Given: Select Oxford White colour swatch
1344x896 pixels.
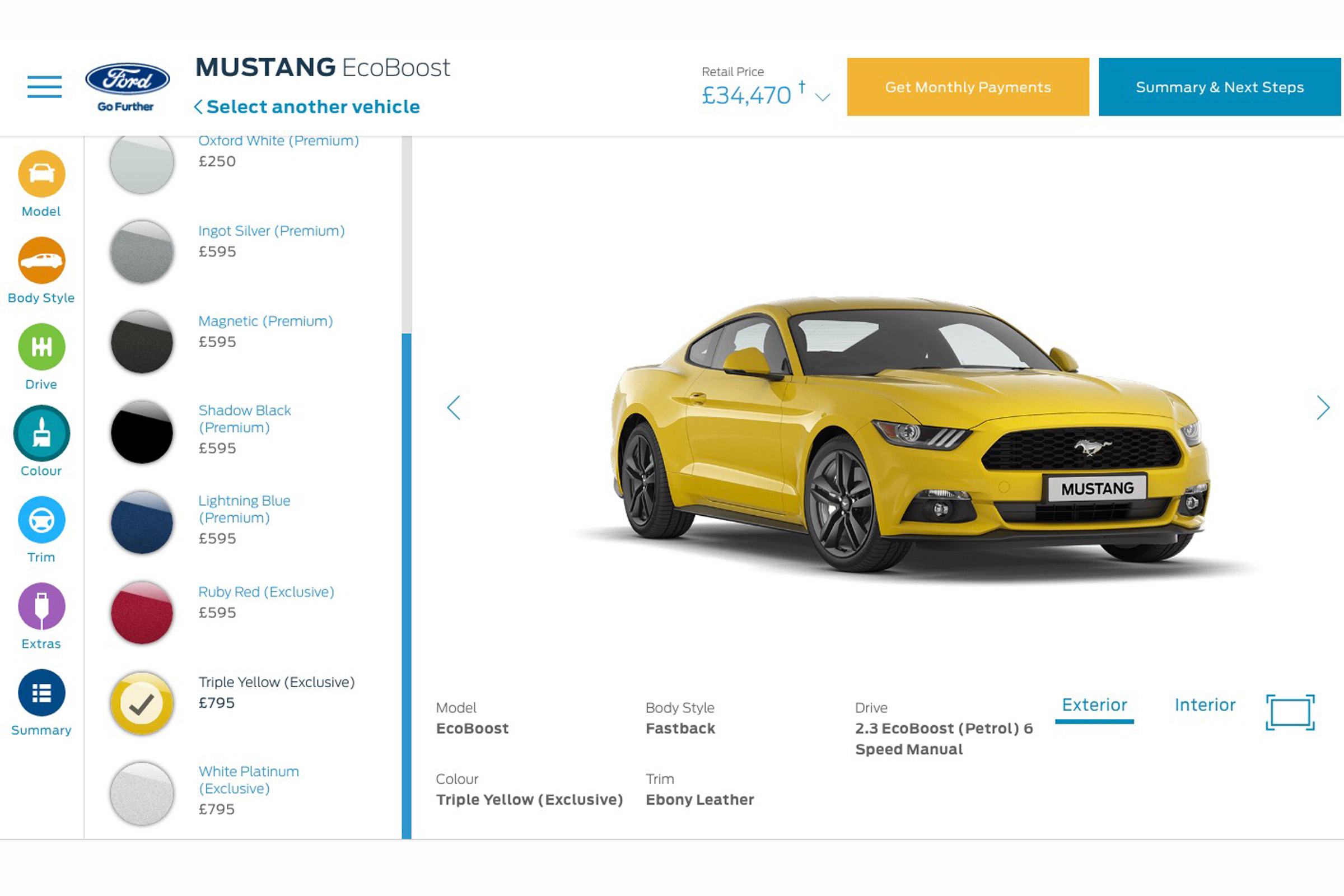Looking at the screenshot, I should (142, 162).
